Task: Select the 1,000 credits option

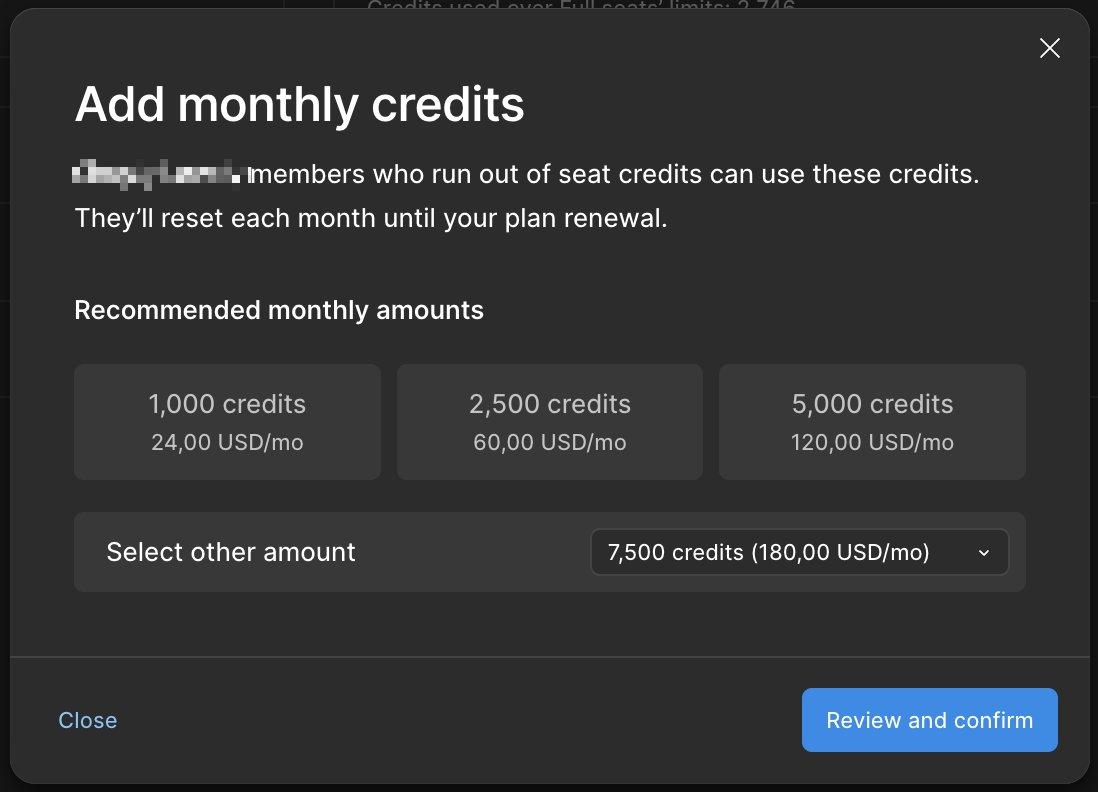Action: (228, 422)
